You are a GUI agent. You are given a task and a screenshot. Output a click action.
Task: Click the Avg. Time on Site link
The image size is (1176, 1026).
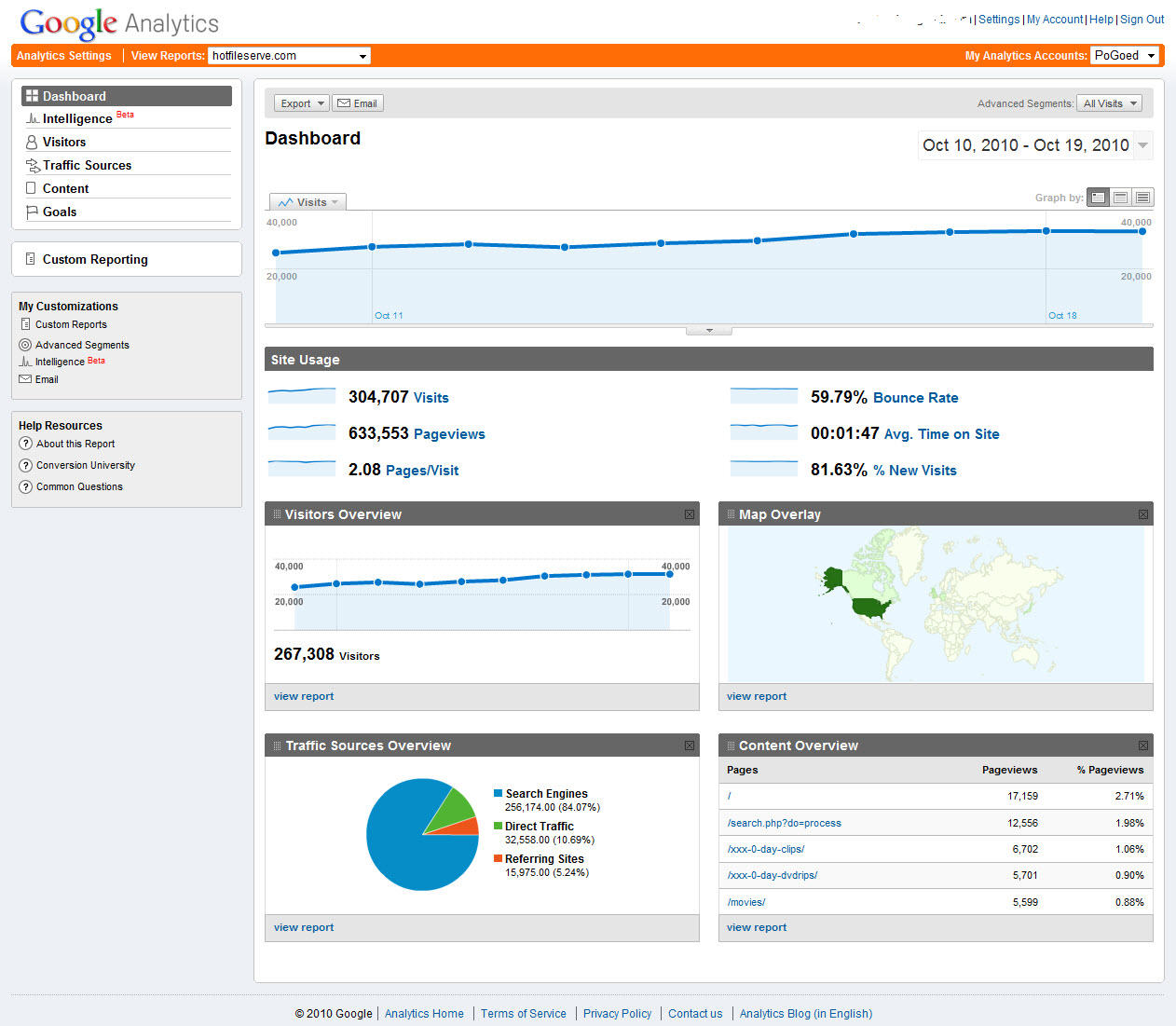[941, 434]
